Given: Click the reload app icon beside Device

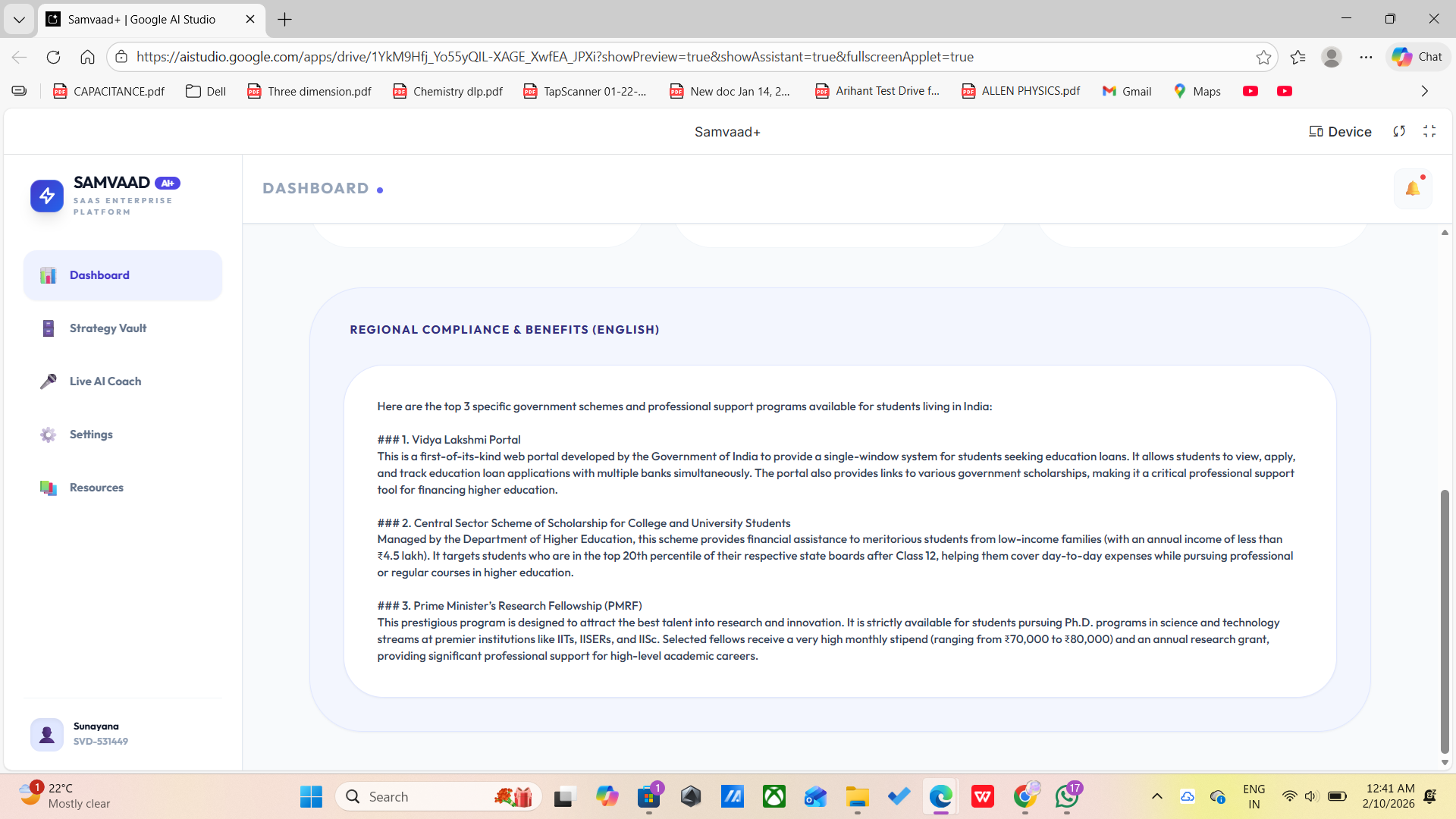Looking at the screenshot, I should tap(1399, 132).
